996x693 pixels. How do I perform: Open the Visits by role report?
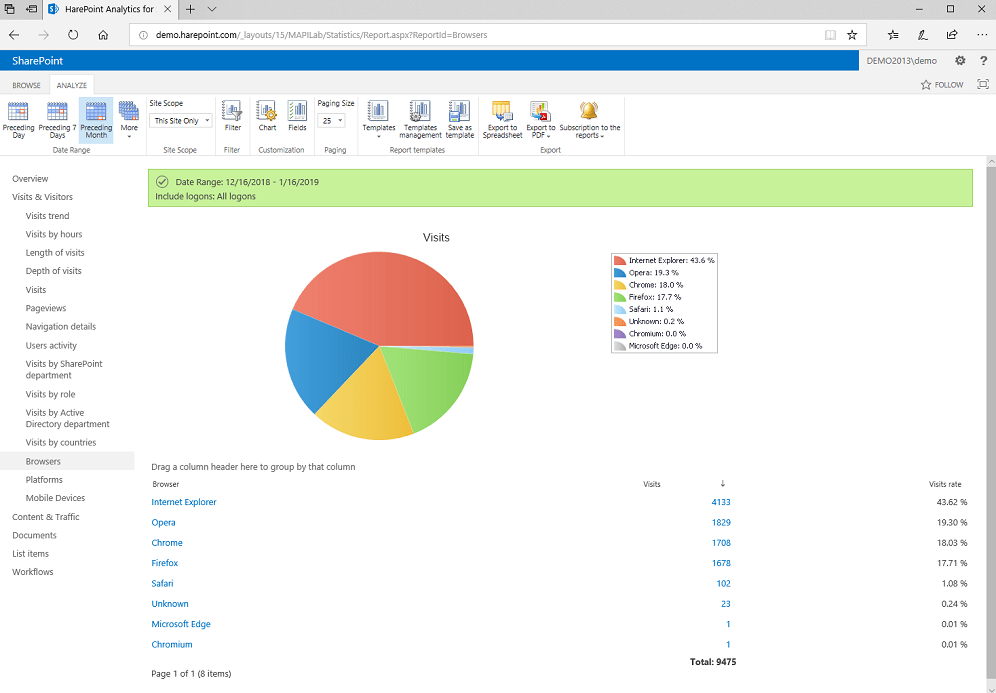50,394
